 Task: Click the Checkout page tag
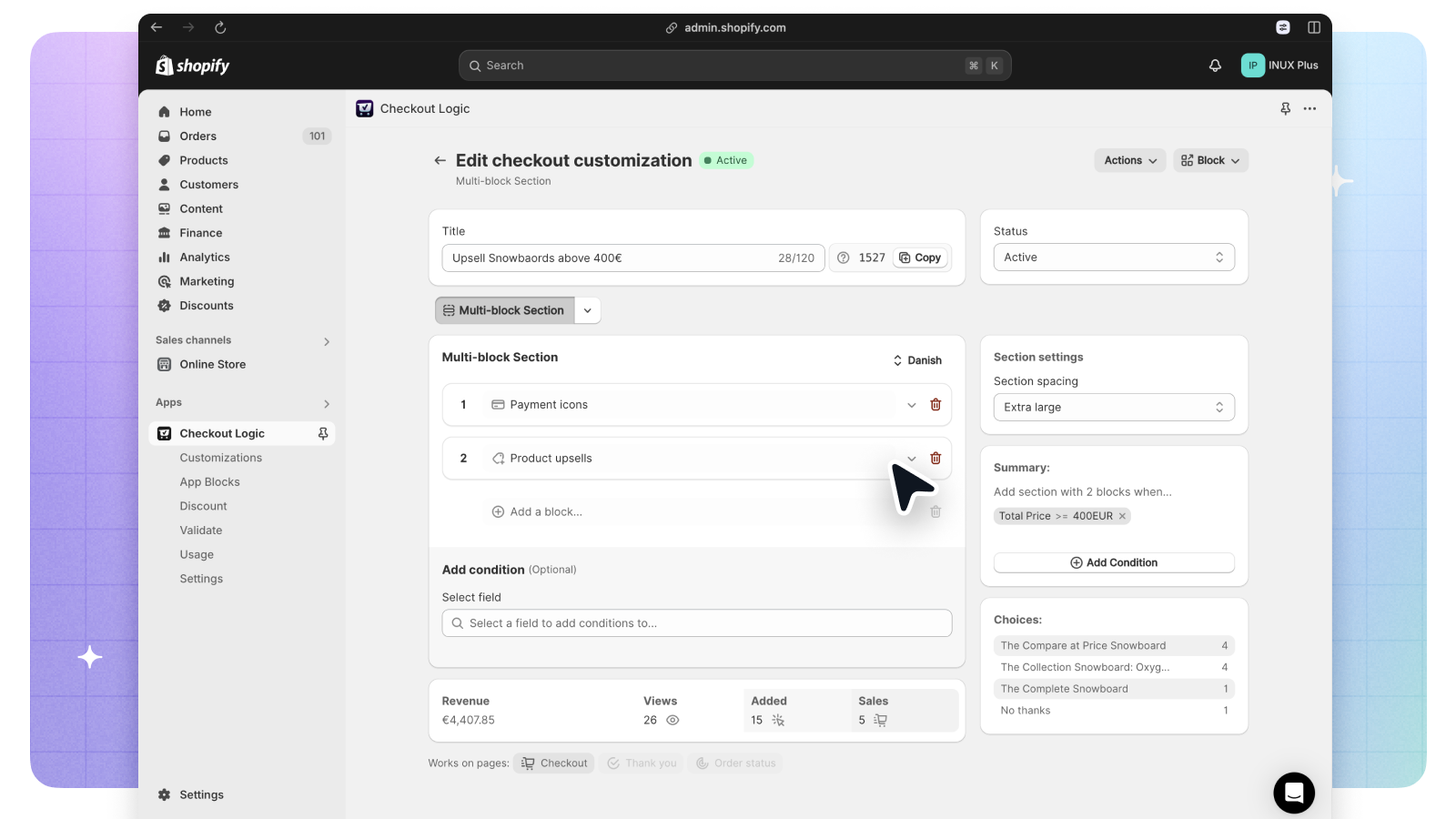[x=554, y=763]
